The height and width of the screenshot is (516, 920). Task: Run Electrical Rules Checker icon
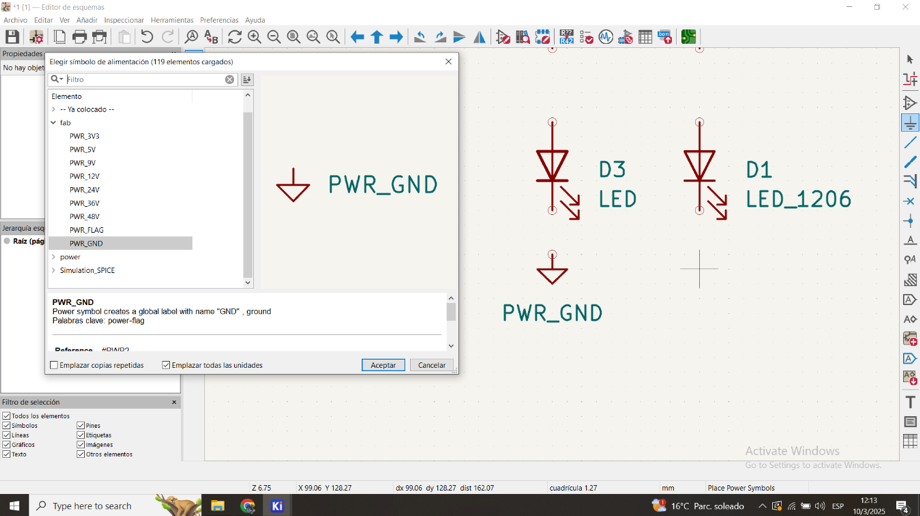pyautogui.click(x=586, y=37)
